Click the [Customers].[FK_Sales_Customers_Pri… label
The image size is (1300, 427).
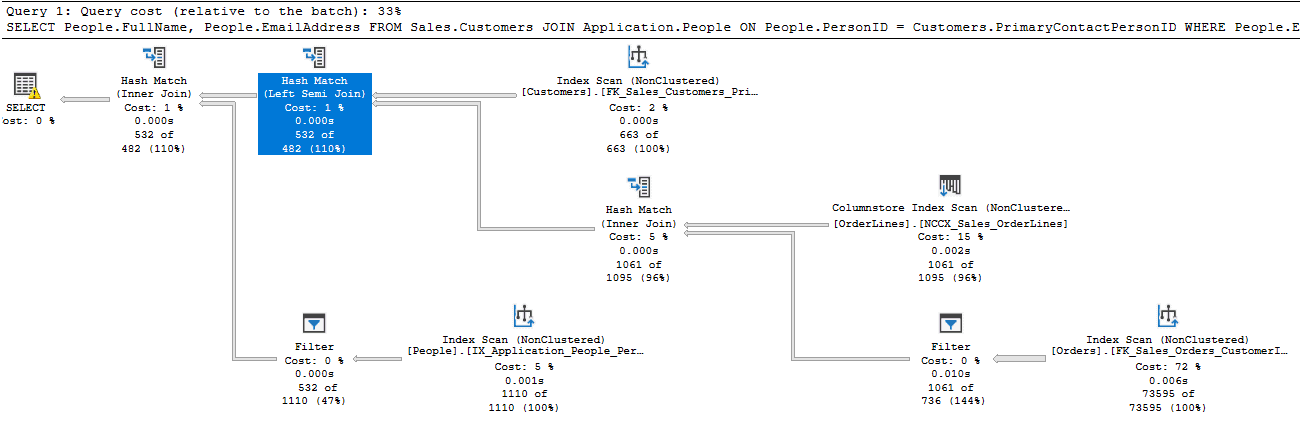[639, 93]
